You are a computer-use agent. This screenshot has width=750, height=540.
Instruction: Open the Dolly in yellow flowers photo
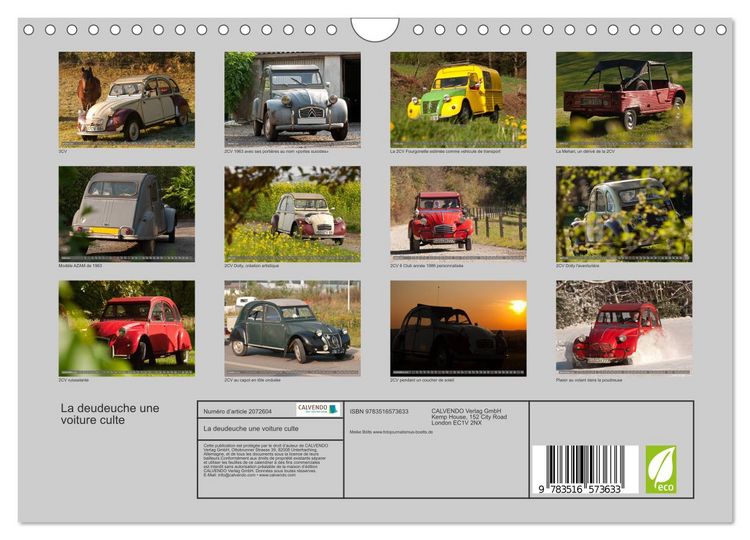click(x=292, y=214)
